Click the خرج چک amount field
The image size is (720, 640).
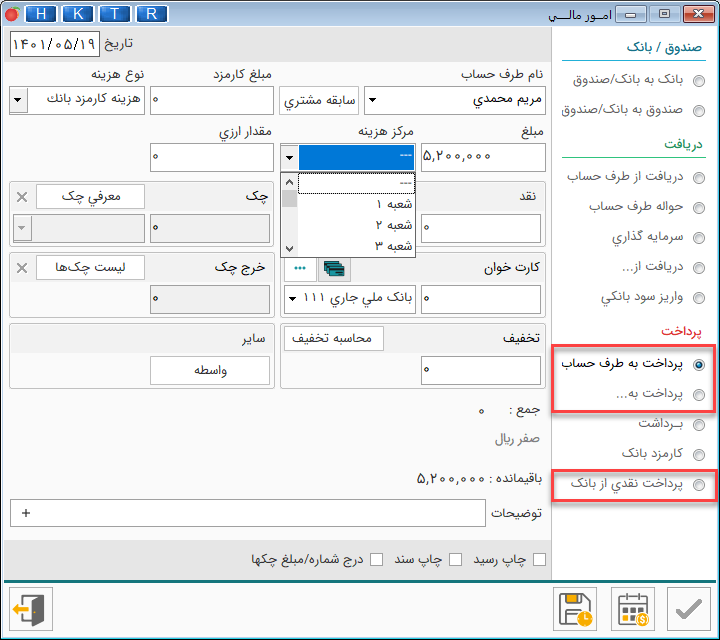210,299
